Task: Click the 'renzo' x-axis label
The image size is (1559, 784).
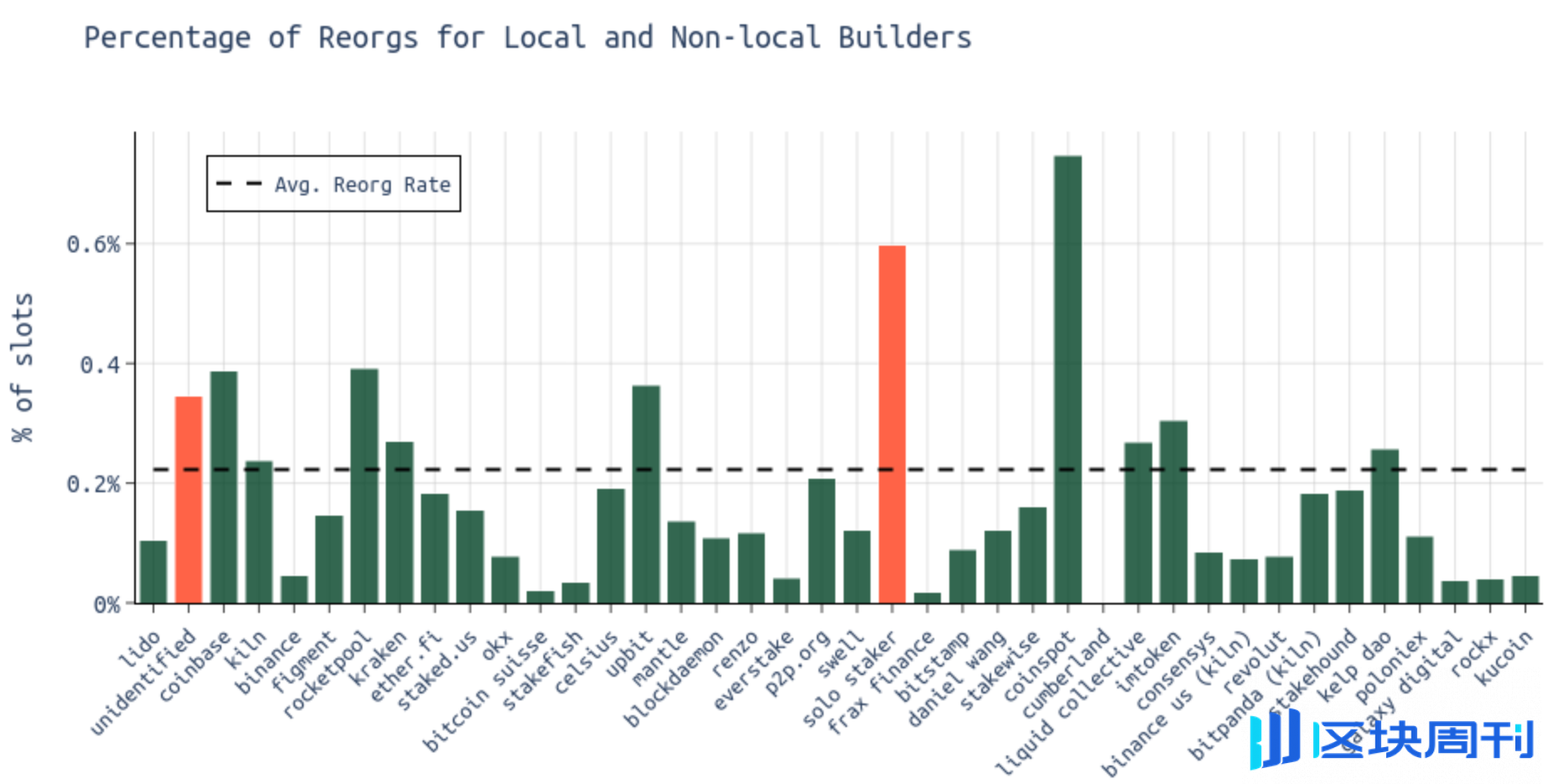Action: click(735, 653)
